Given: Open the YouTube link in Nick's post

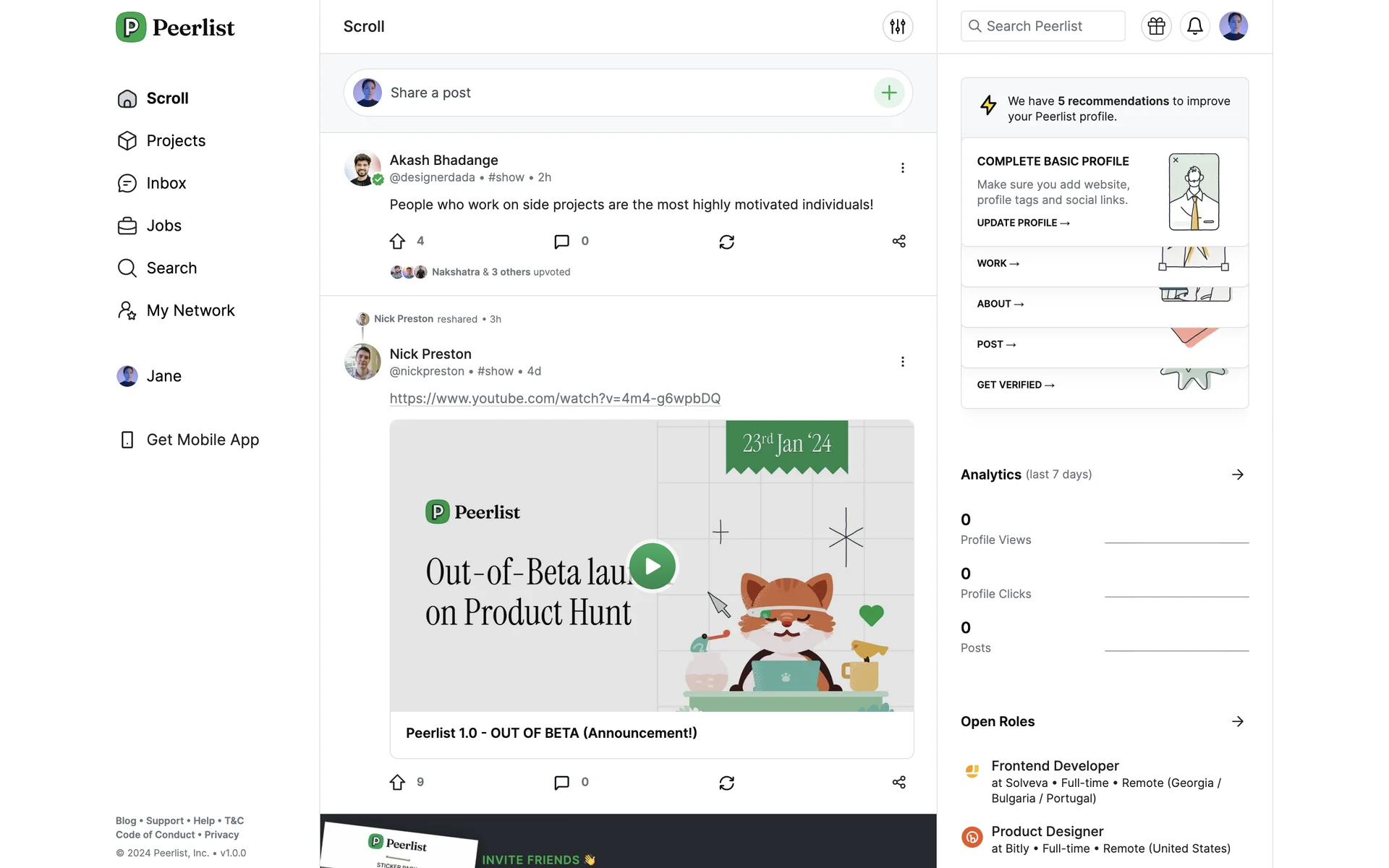Looking at the screenshot, I should [x=555, y=399].
